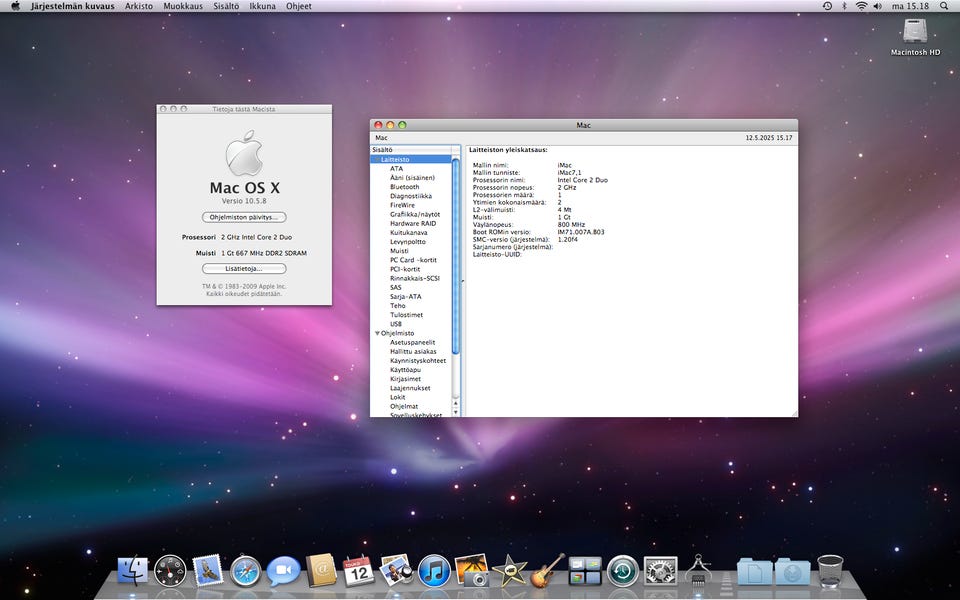Screen dimensions: 960x600
Task: Open the Ikkuna menu
Action: [x=262, y=6]
